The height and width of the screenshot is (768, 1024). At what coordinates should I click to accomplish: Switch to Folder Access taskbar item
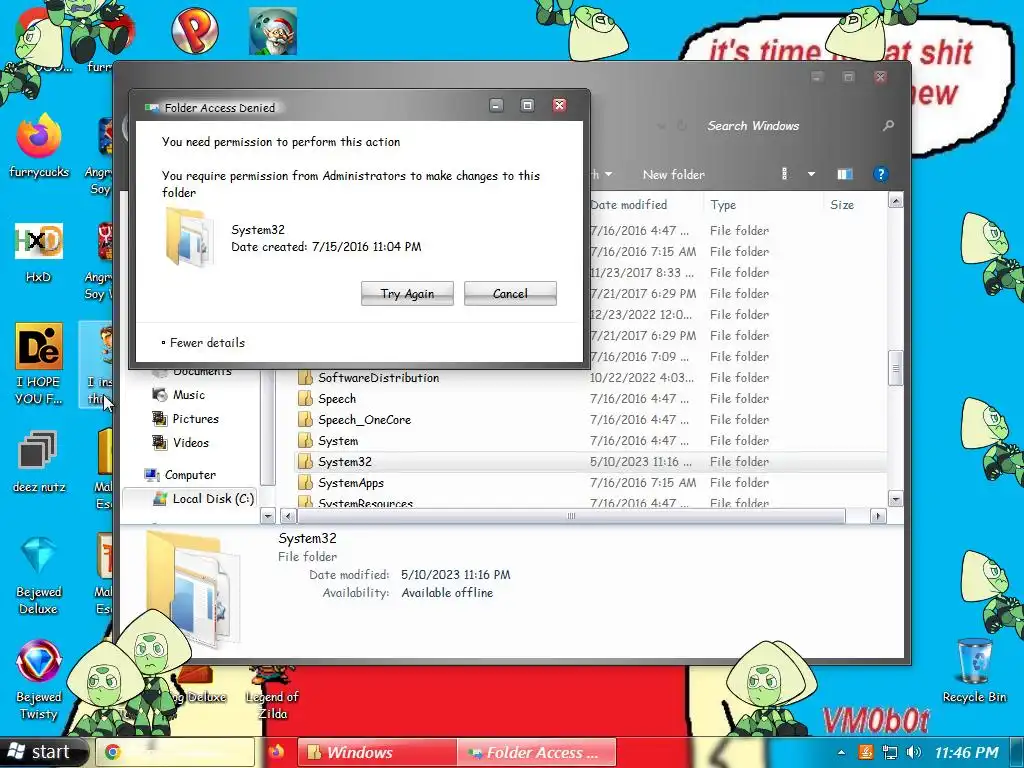pos(536,752)
